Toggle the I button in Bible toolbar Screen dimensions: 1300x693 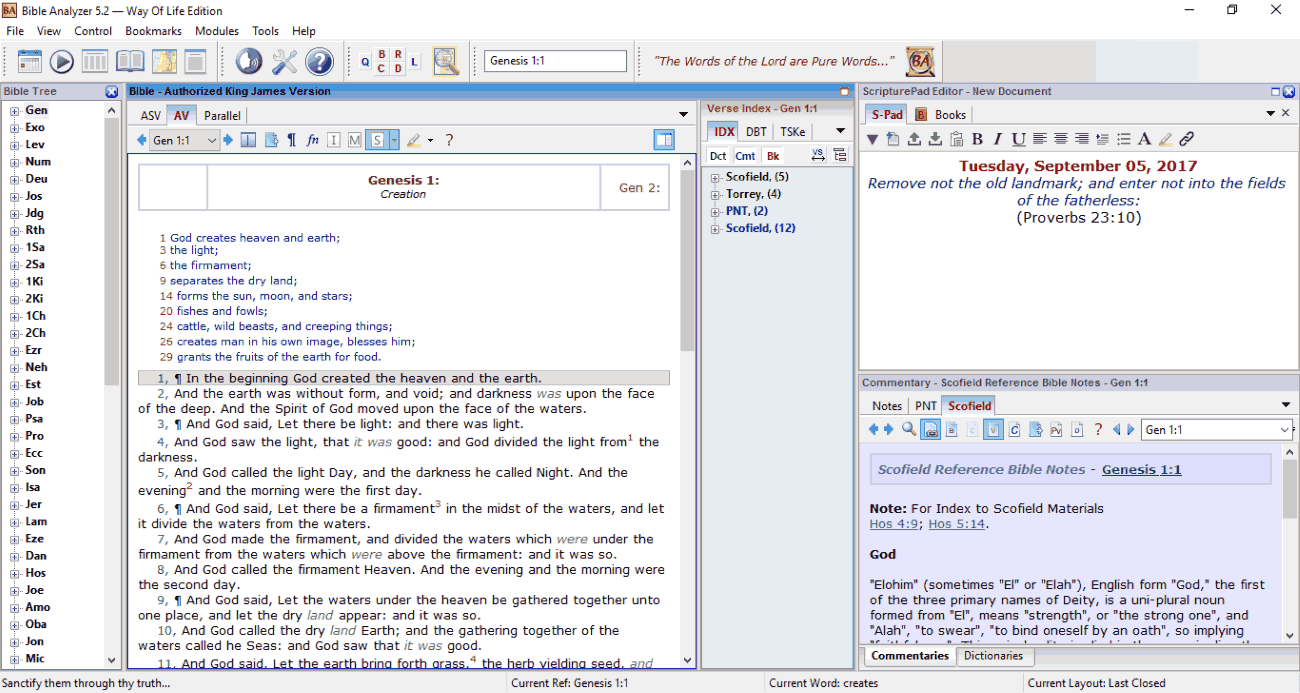(x=334, y=140)
